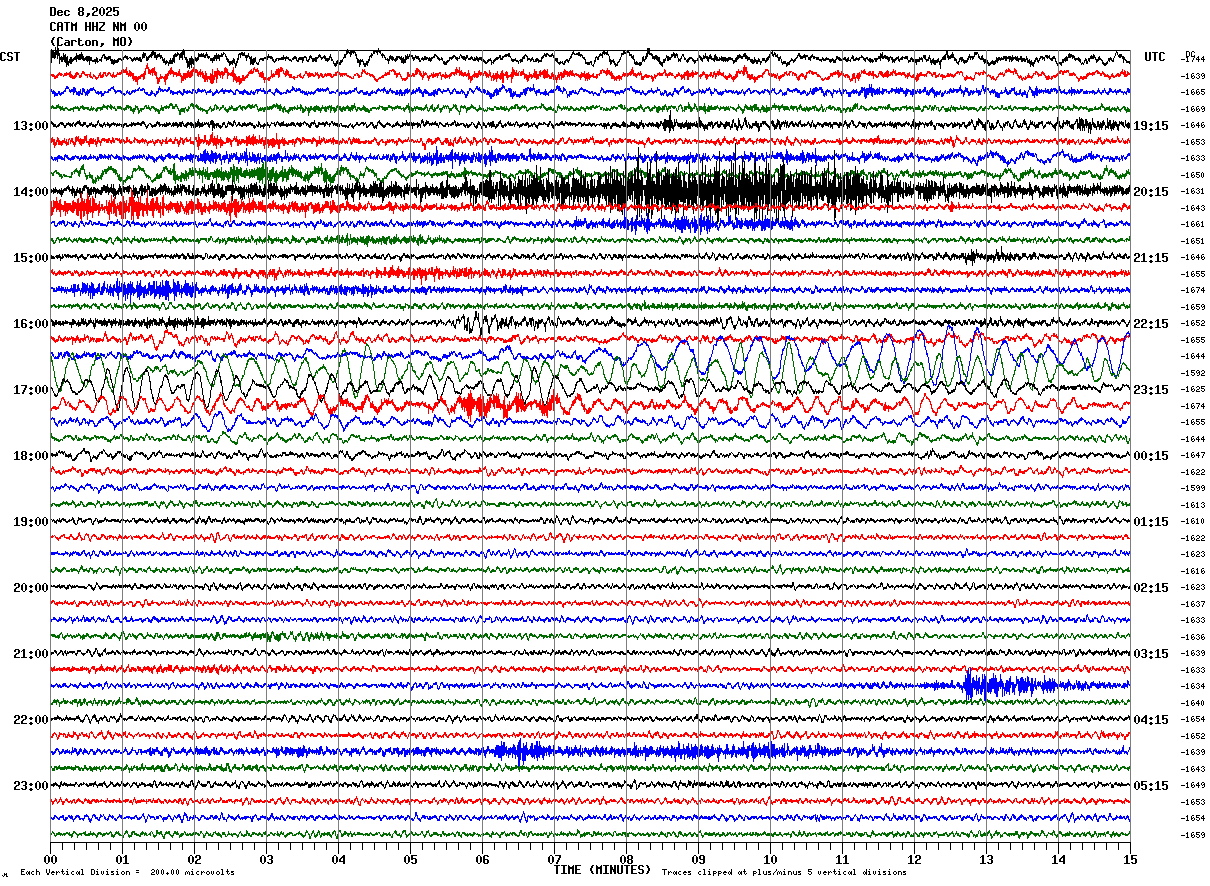The height and width of the screenshot is (886, 1210).
Task: Click the (Carton, MO) location label
Action: tap(91, 42)
